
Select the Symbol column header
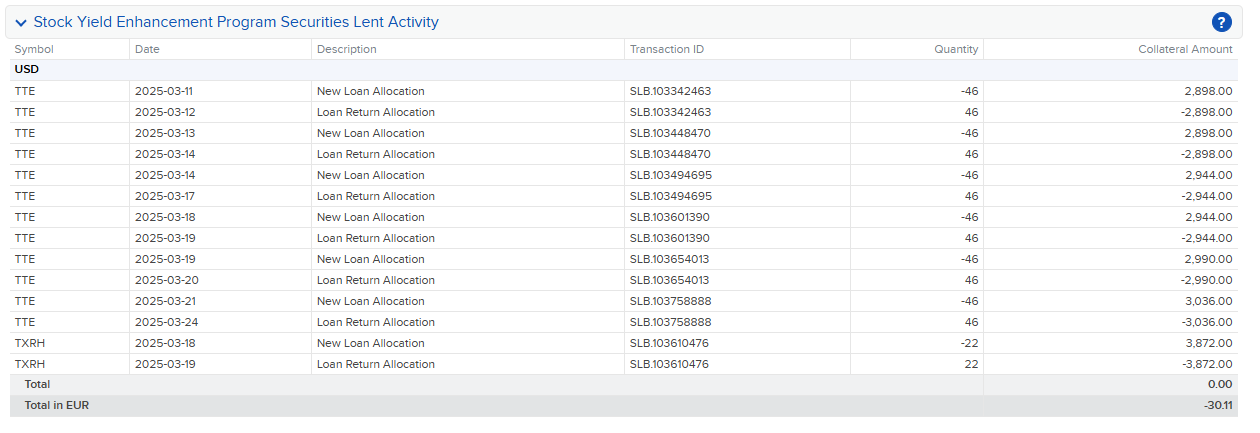point(34,49)
